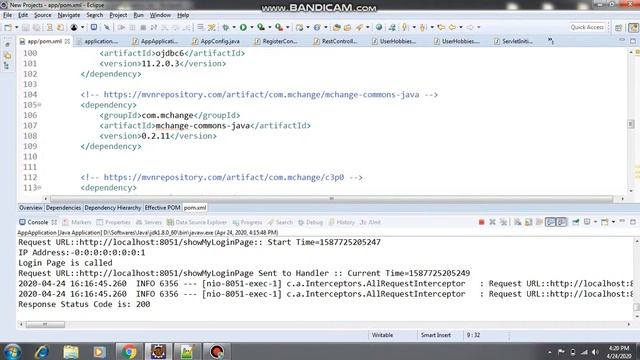This screenshot has width=640, height=360.
Task: Click the editor vertical scrollbar thumb
Action: pyautogui.click(x=631, y=124)
